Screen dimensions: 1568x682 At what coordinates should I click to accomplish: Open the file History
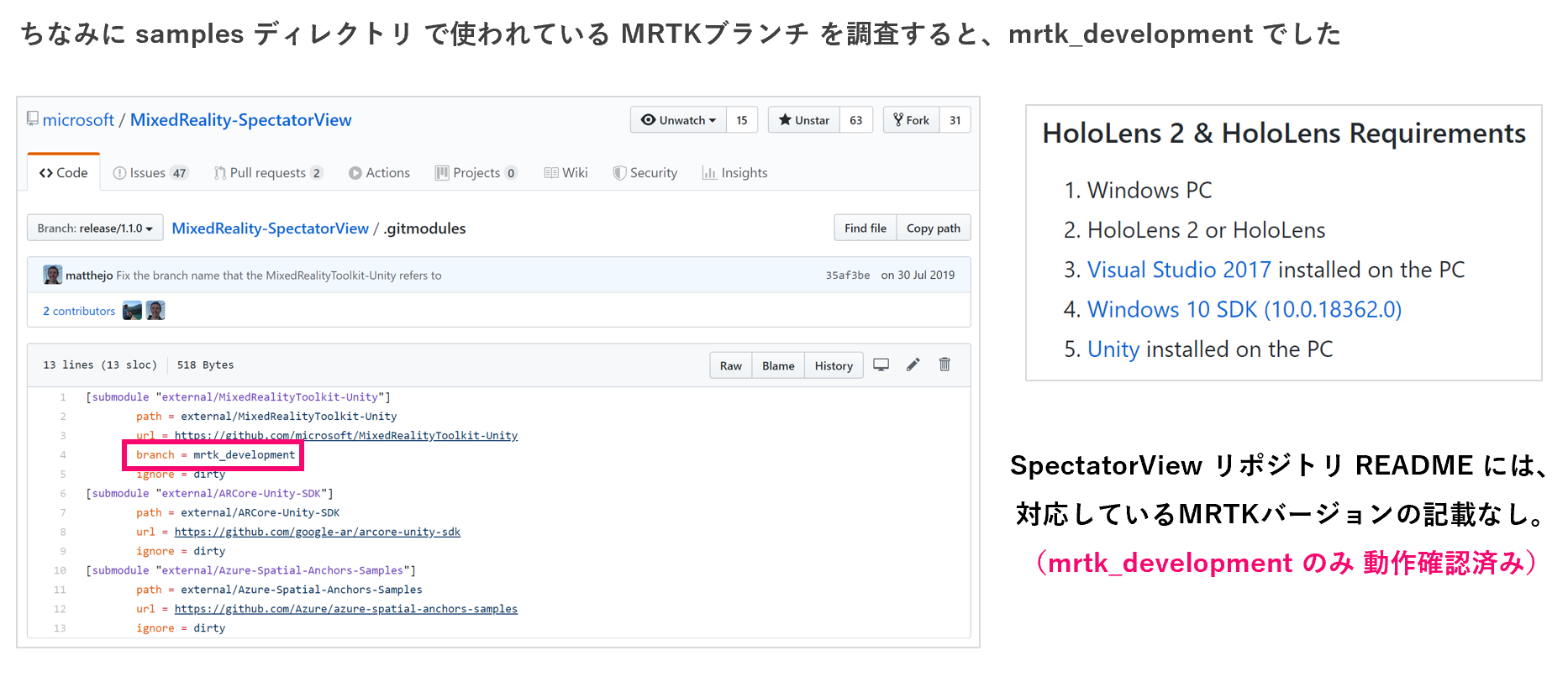point(834,365)
